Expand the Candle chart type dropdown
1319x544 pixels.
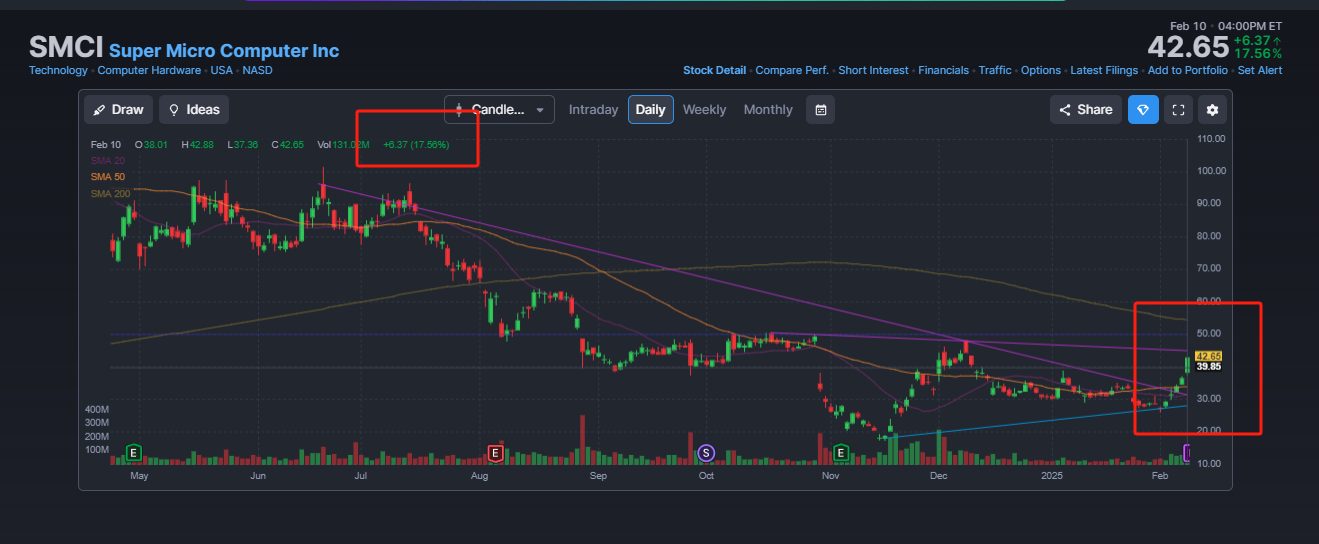pos(499,110)
